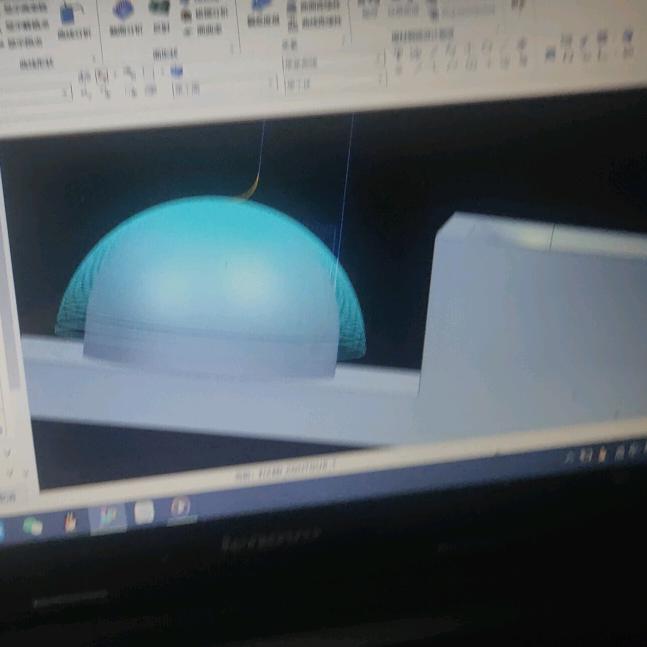Click the orange toolpath curve atop the dome
Screen dimensions: 647x647
tap(250, 187)
